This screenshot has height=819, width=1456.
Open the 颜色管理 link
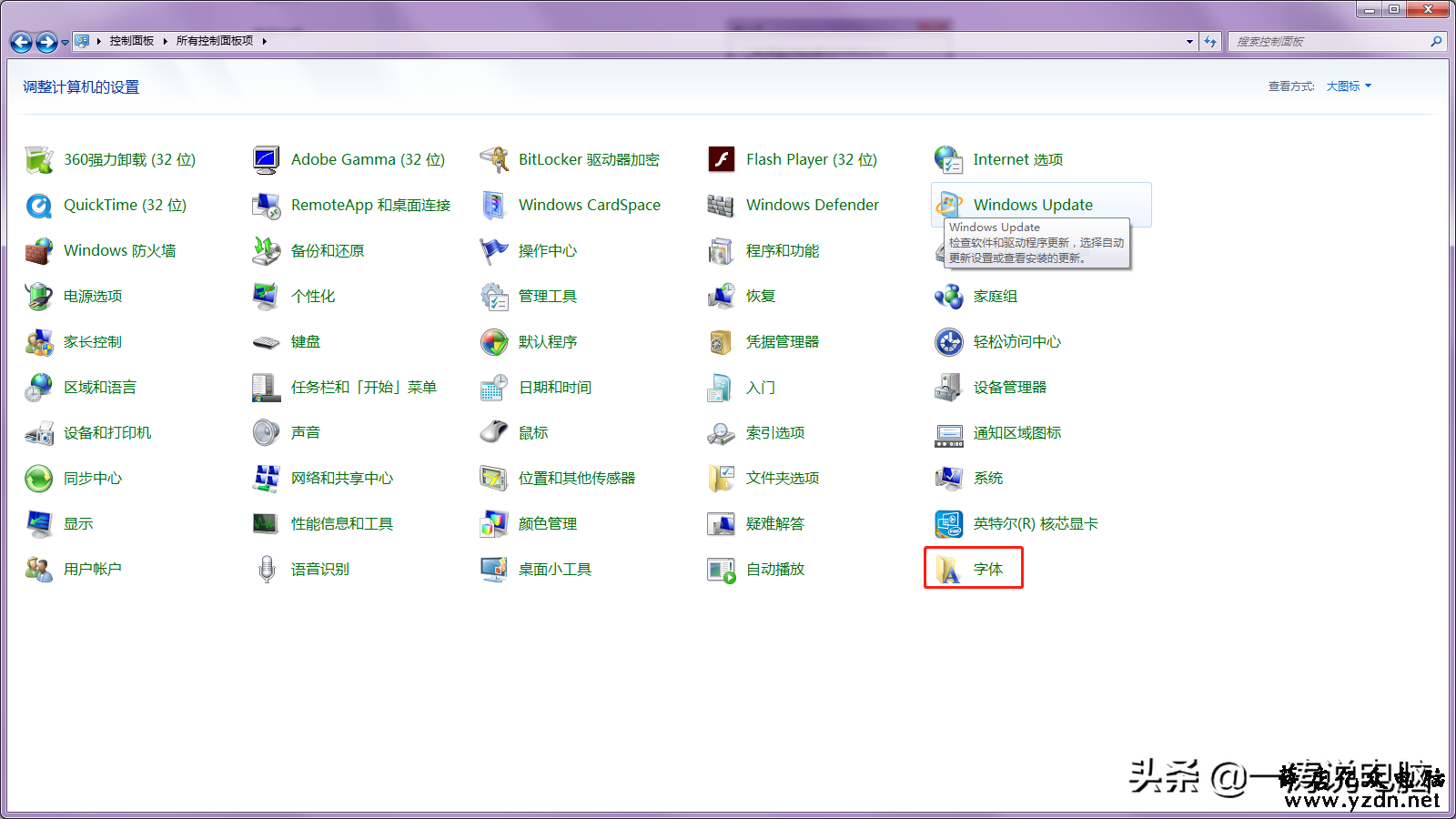tap(548, 523)
